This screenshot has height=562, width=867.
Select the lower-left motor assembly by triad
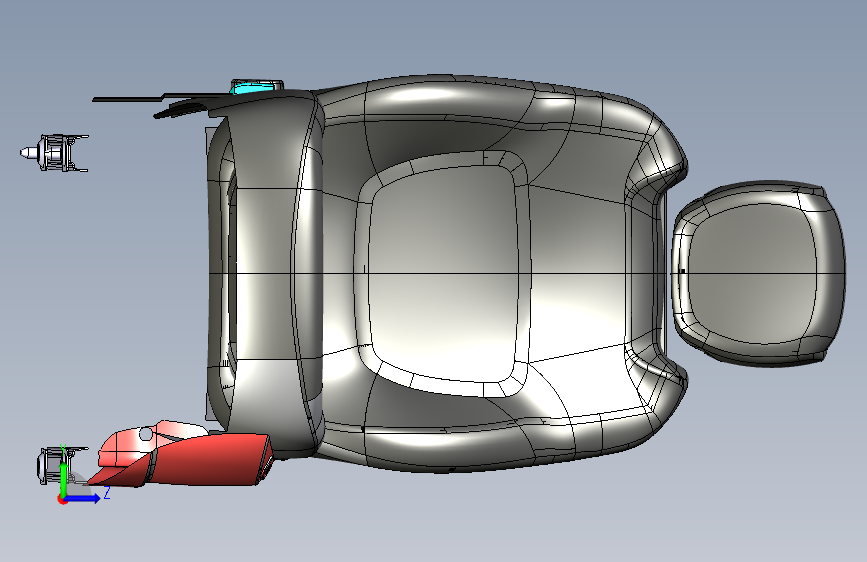pyautogui.click(x=49, y=465)
